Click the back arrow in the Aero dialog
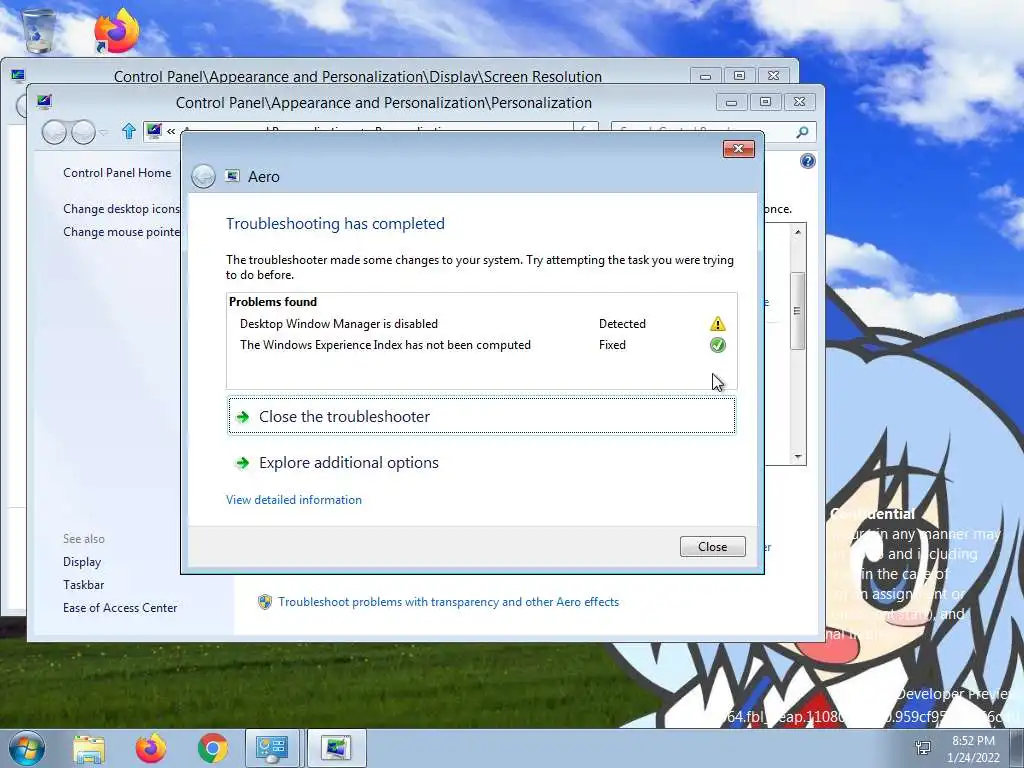The height and width of the screenshot is (768, 1024). coord(203,176)
